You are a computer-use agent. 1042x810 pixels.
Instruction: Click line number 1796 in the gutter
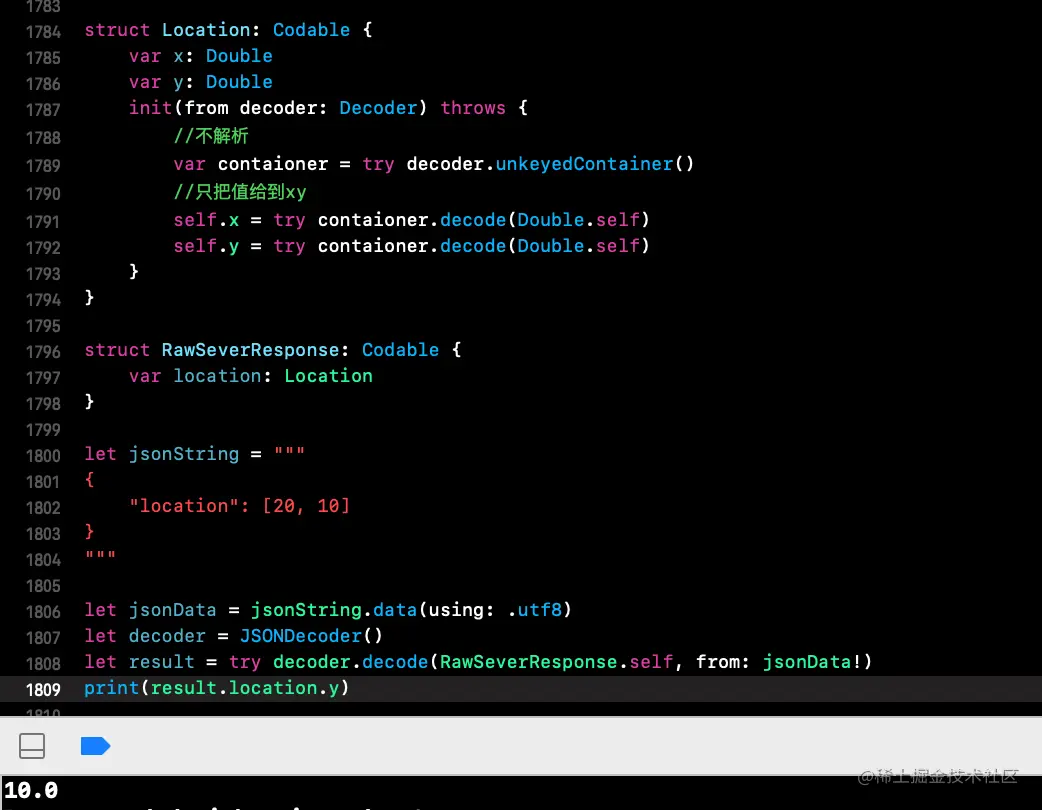pyautogui.click(x=43, y=352)
